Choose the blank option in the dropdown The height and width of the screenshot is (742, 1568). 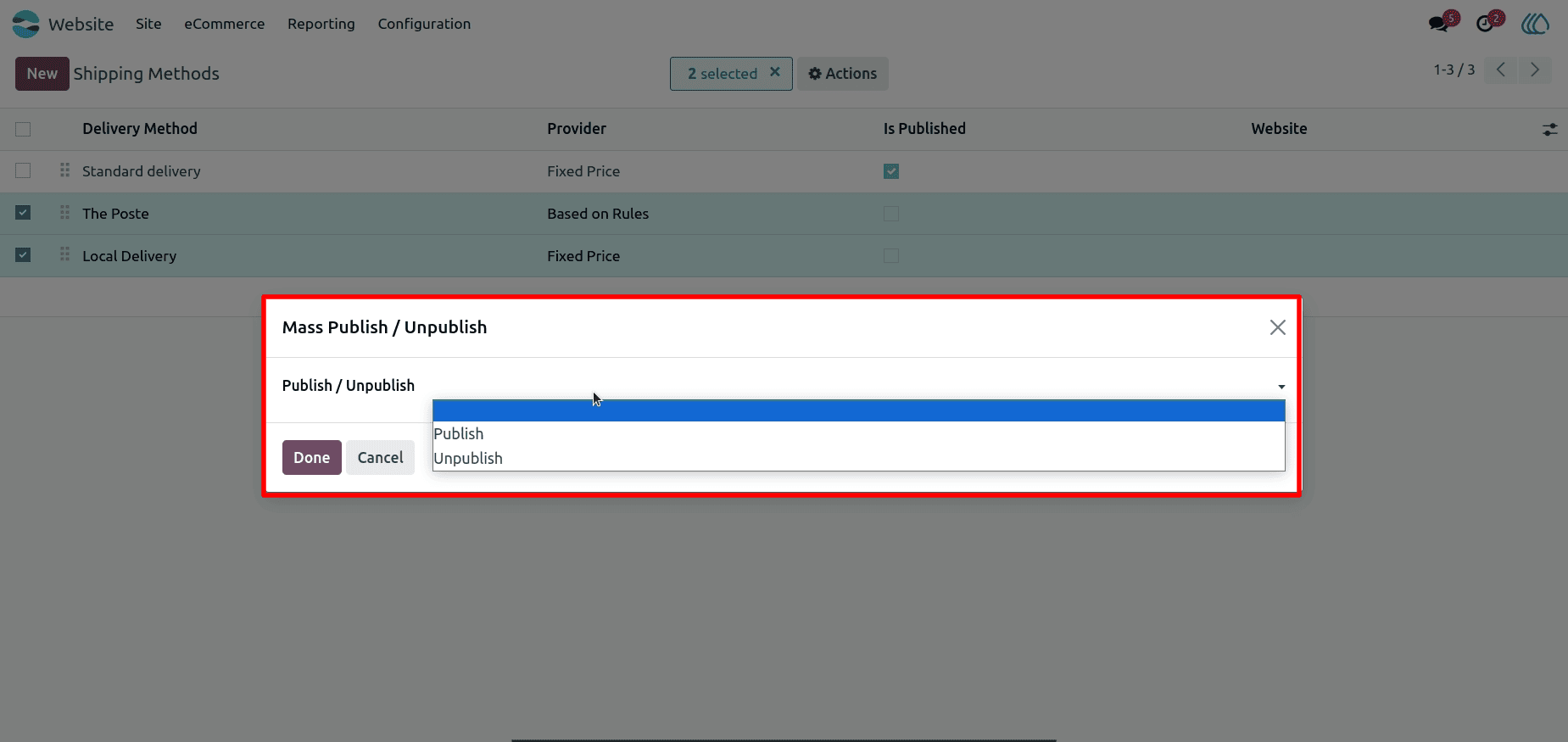click(x=859, y=410)
